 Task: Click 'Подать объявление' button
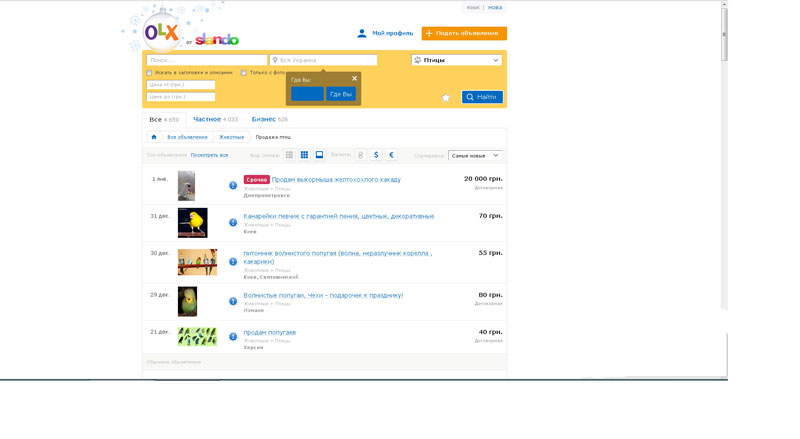coord(464,33)
